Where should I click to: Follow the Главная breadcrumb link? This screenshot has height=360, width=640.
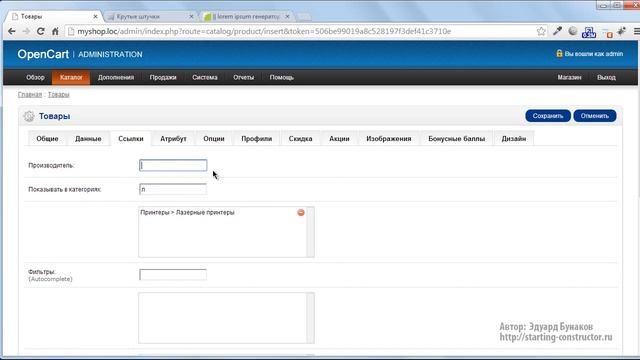pos(30,95)
